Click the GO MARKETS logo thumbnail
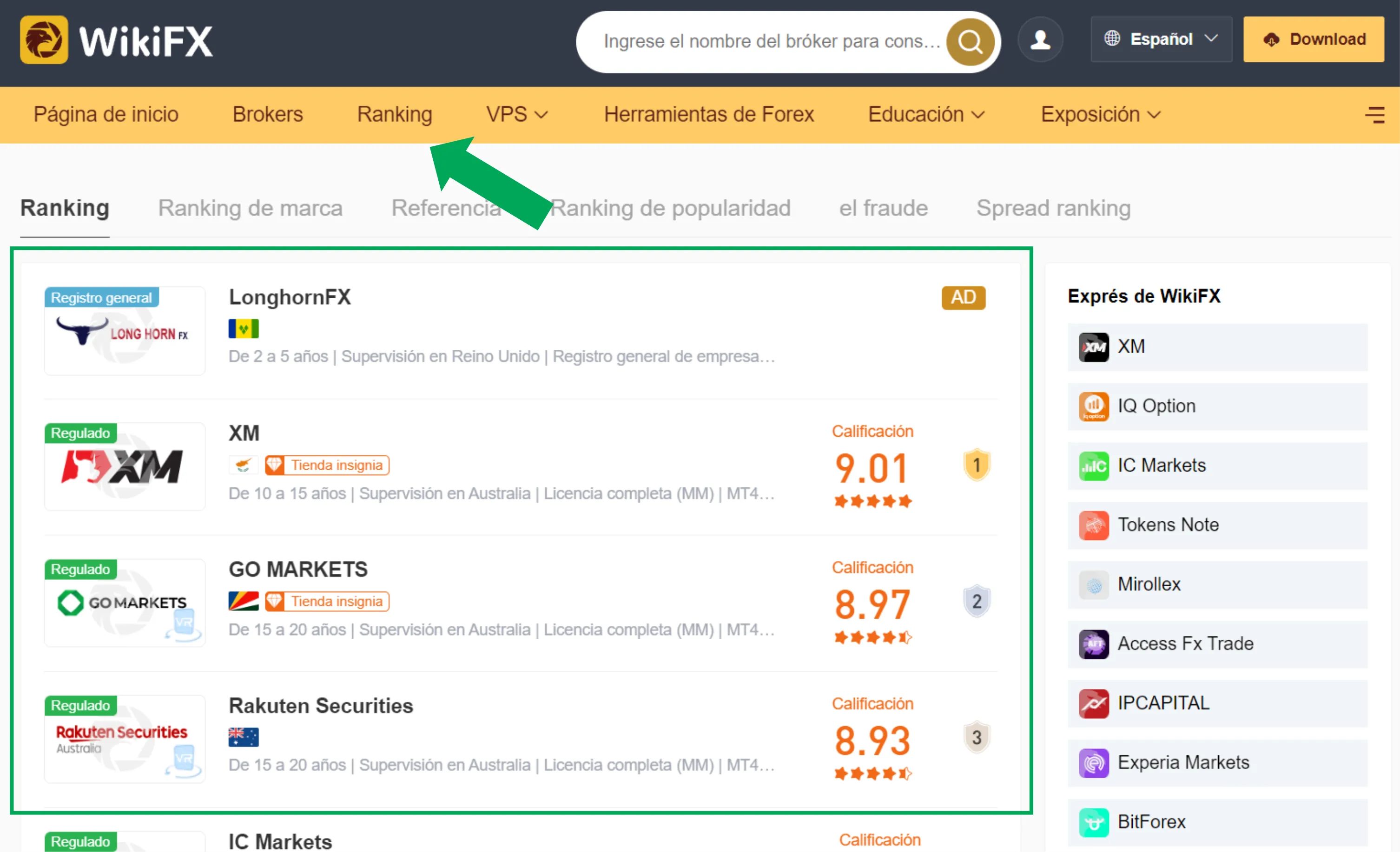The image size is (1400, 852). click(x=125, y=603)
